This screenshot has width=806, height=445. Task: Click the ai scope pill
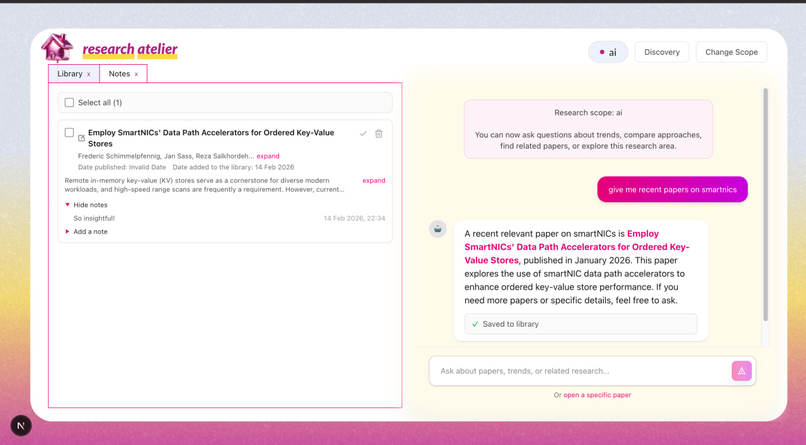(608, 52)
